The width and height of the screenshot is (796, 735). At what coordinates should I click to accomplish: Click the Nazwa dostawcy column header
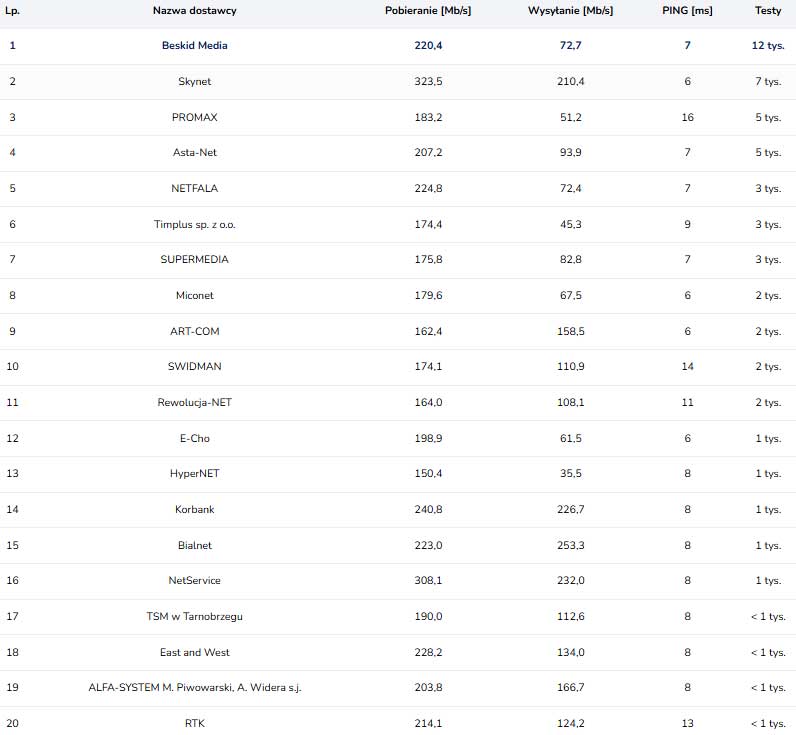click(194, 10)
